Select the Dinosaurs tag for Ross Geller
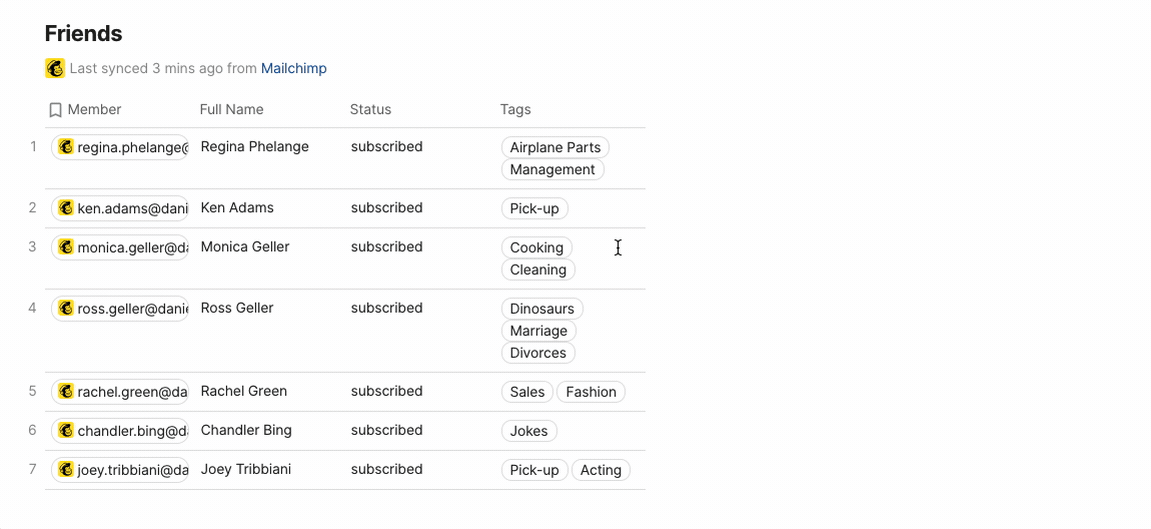This screenshot has height=529, width=1151. pyautogui.click(x=542, y=309)
